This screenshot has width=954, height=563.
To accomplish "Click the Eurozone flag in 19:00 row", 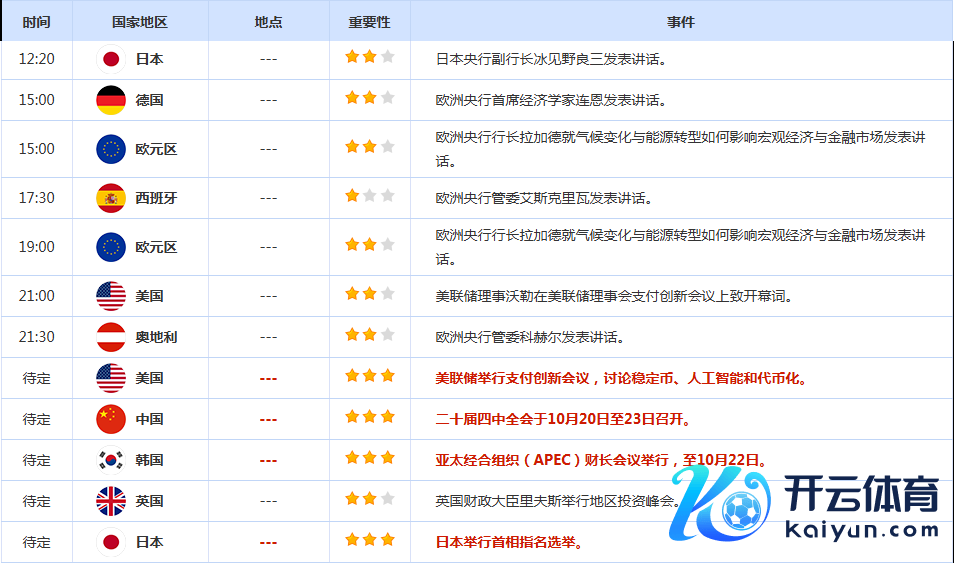I will [111, 247].
